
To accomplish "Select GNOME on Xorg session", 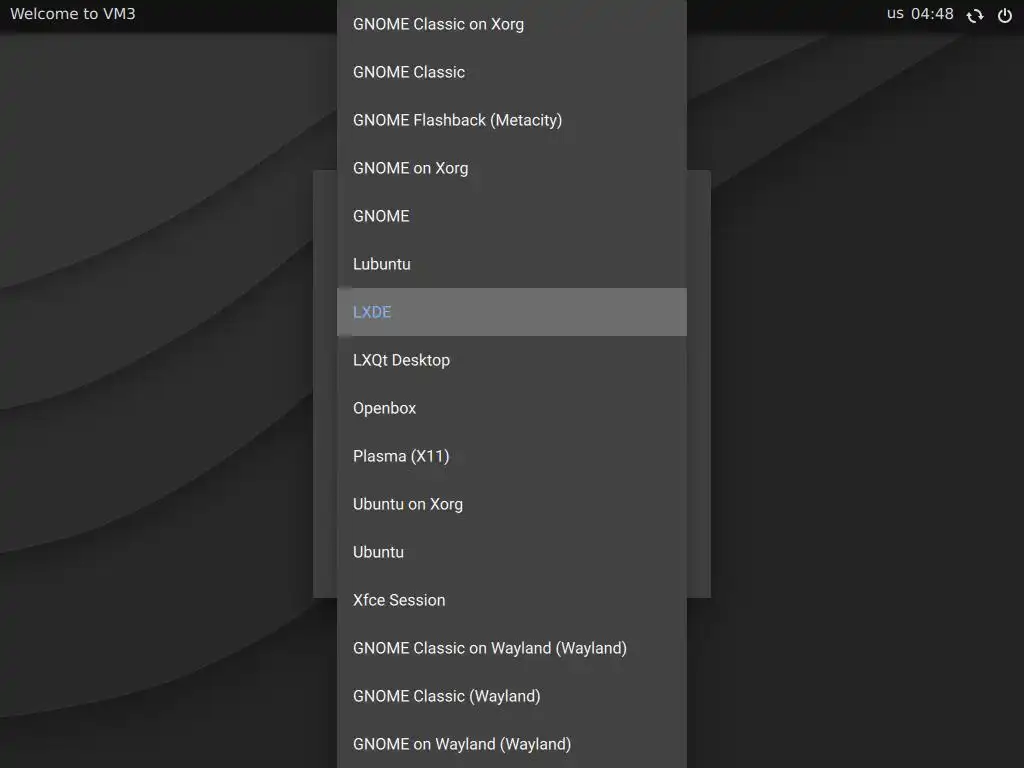I will 511,168.
